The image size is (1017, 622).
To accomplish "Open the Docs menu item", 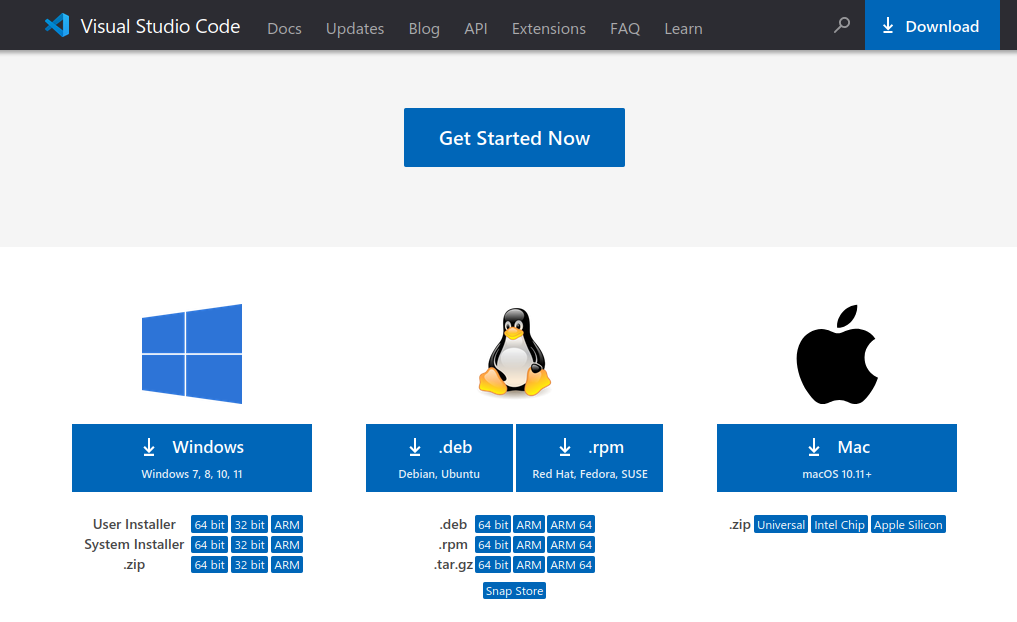I will coord(284,29).
